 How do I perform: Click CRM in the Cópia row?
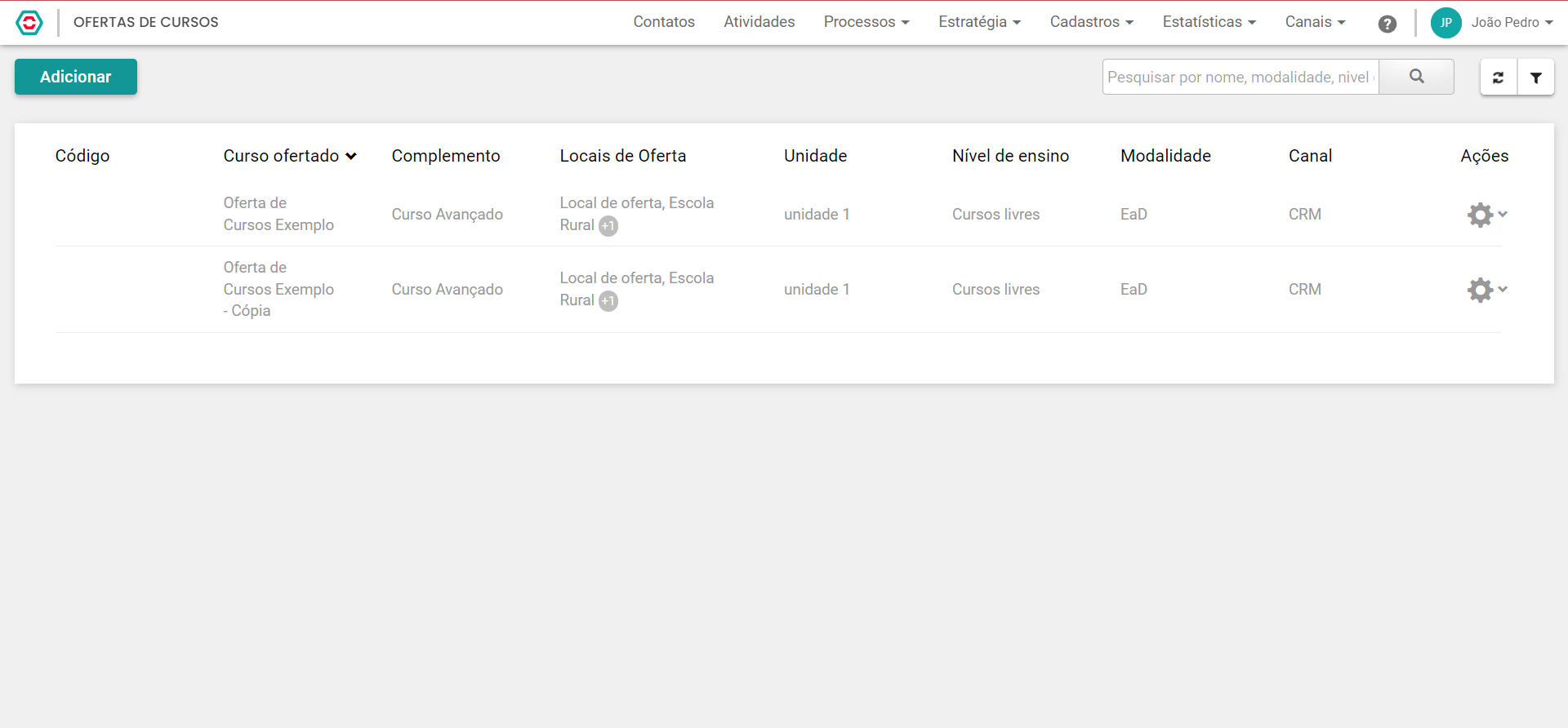[1305, 290]
